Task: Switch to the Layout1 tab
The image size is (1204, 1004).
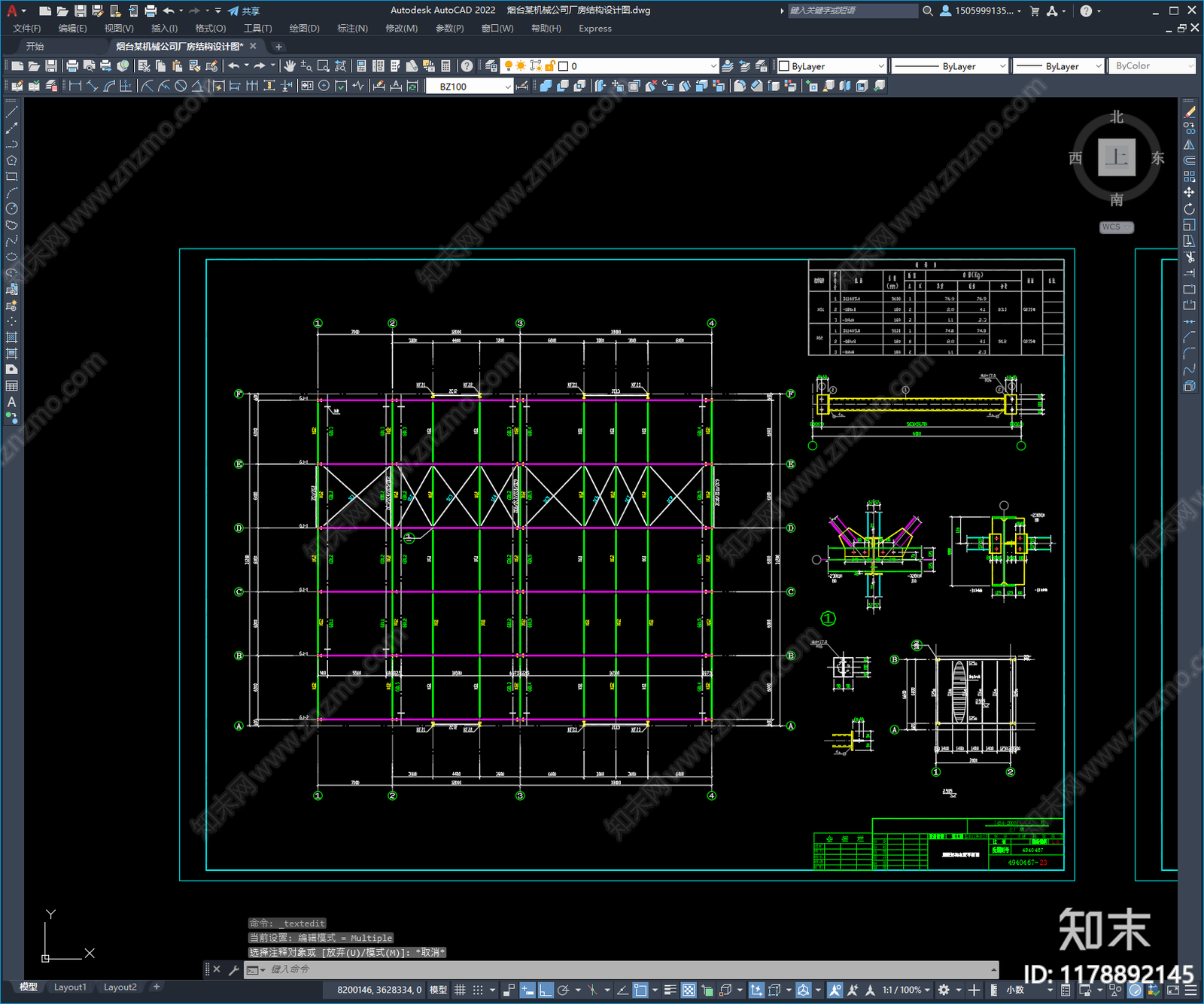Action: 70,987
